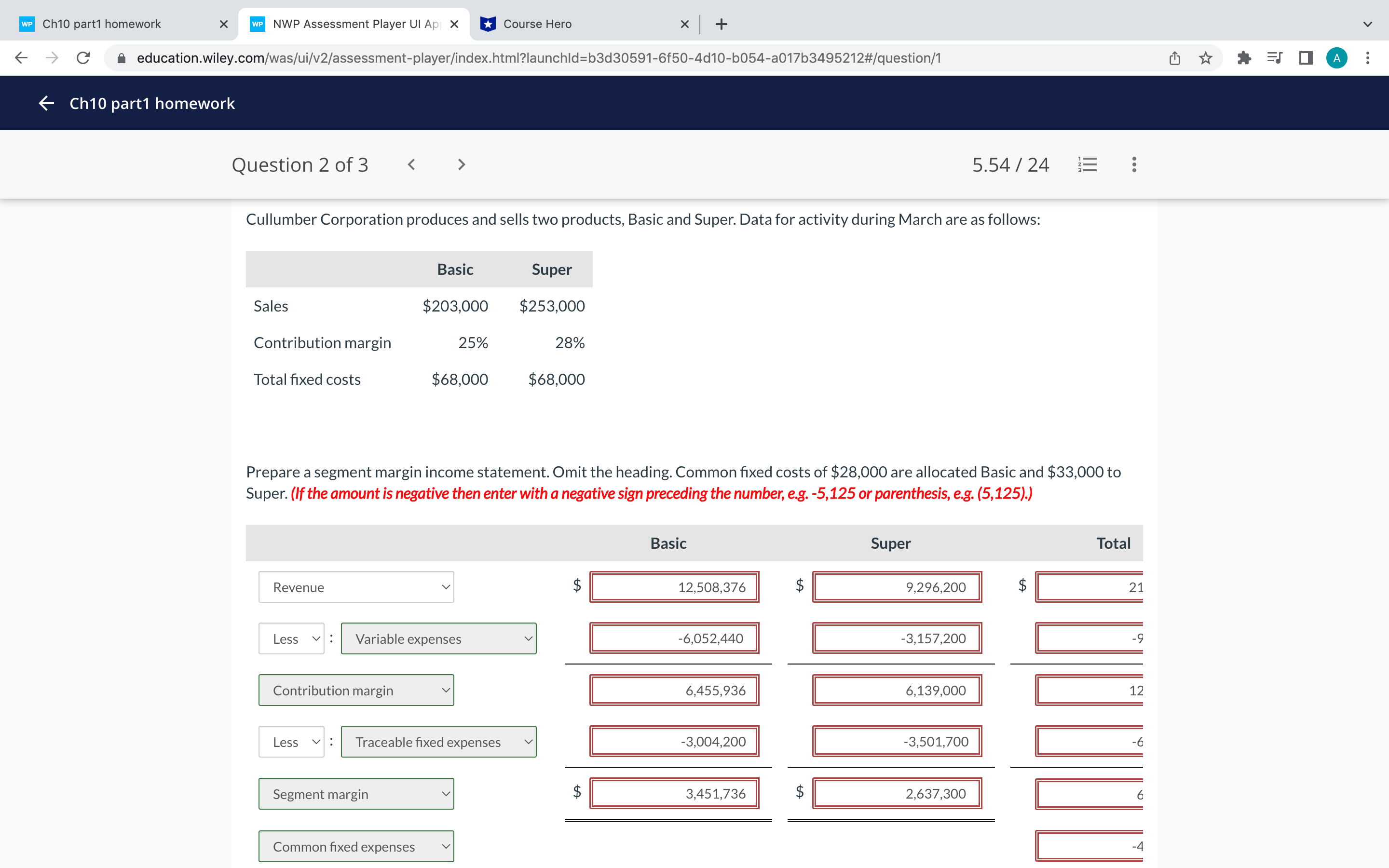Click the back arrow beside Ch10 part1 homework
This screenshot has width=1389, height=868.
46,103
